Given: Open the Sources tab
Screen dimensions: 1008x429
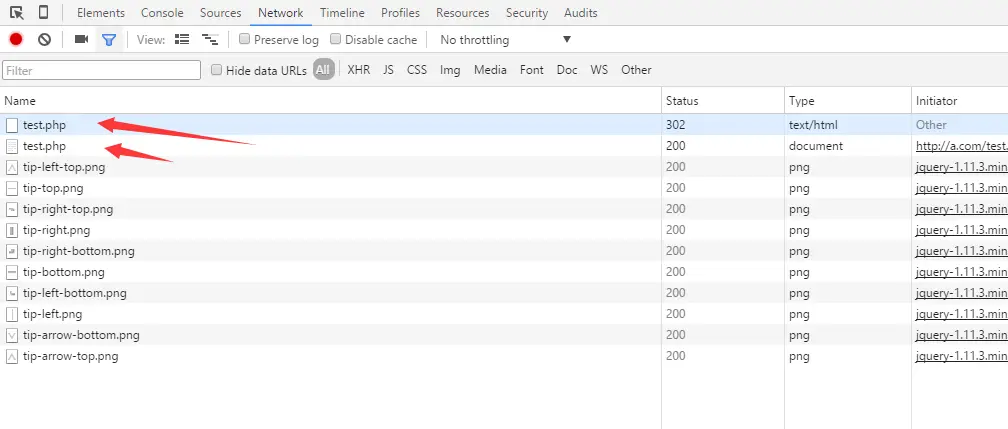Looking at the screenshot, I should click(220, 13).
